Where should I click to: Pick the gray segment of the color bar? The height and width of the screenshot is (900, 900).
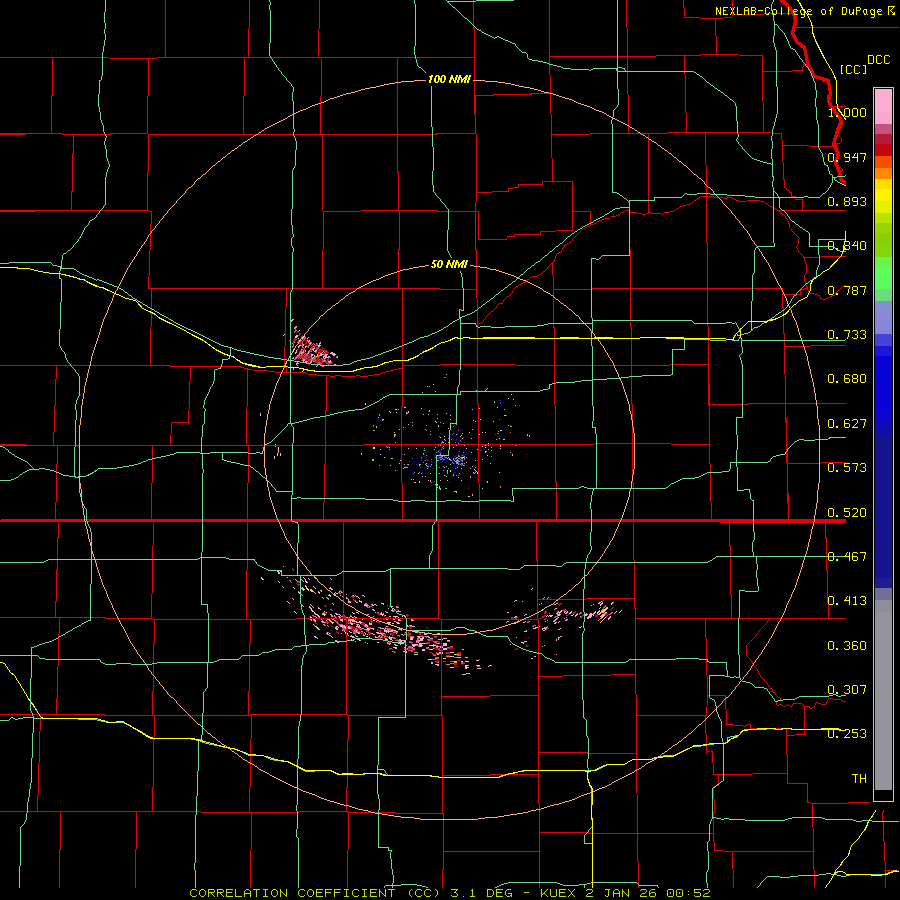click(883, 695)
